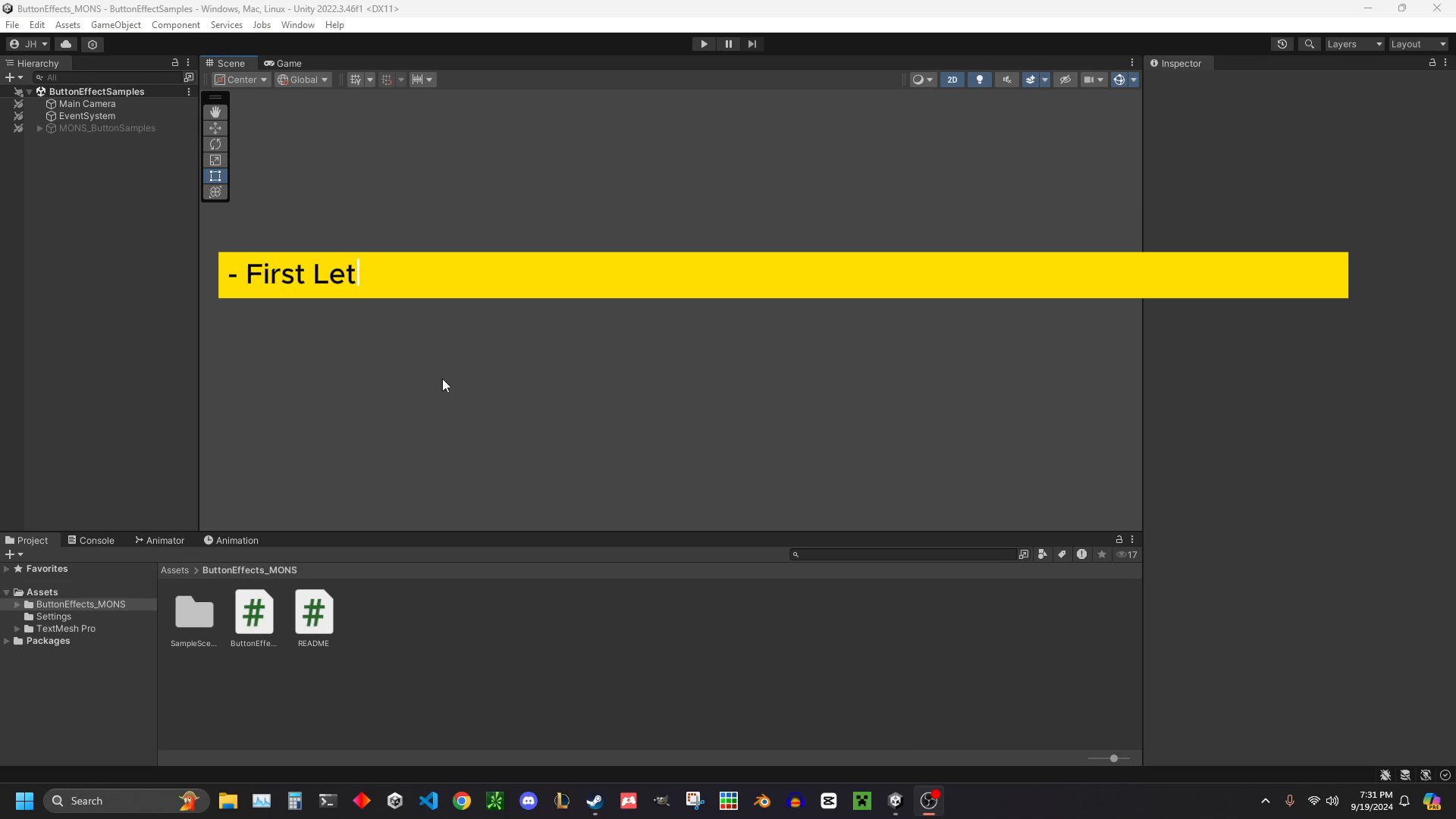The height and width of the screenshot is (819, 1456).
Task: Click the Hierarchy search field
Action: [x=108, y=77]
